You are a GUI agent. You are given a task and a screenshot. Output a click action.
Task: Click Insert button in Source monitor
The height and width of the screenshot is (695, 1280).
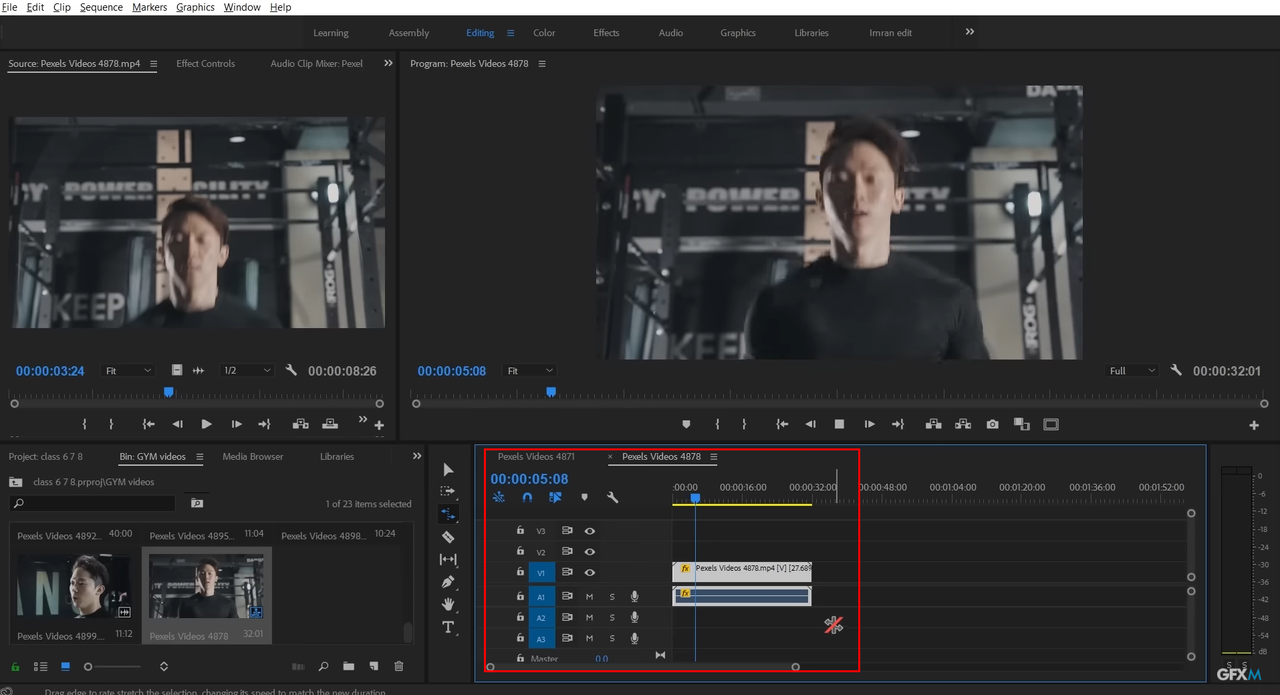pyautogui.click(x=300, y=424)
